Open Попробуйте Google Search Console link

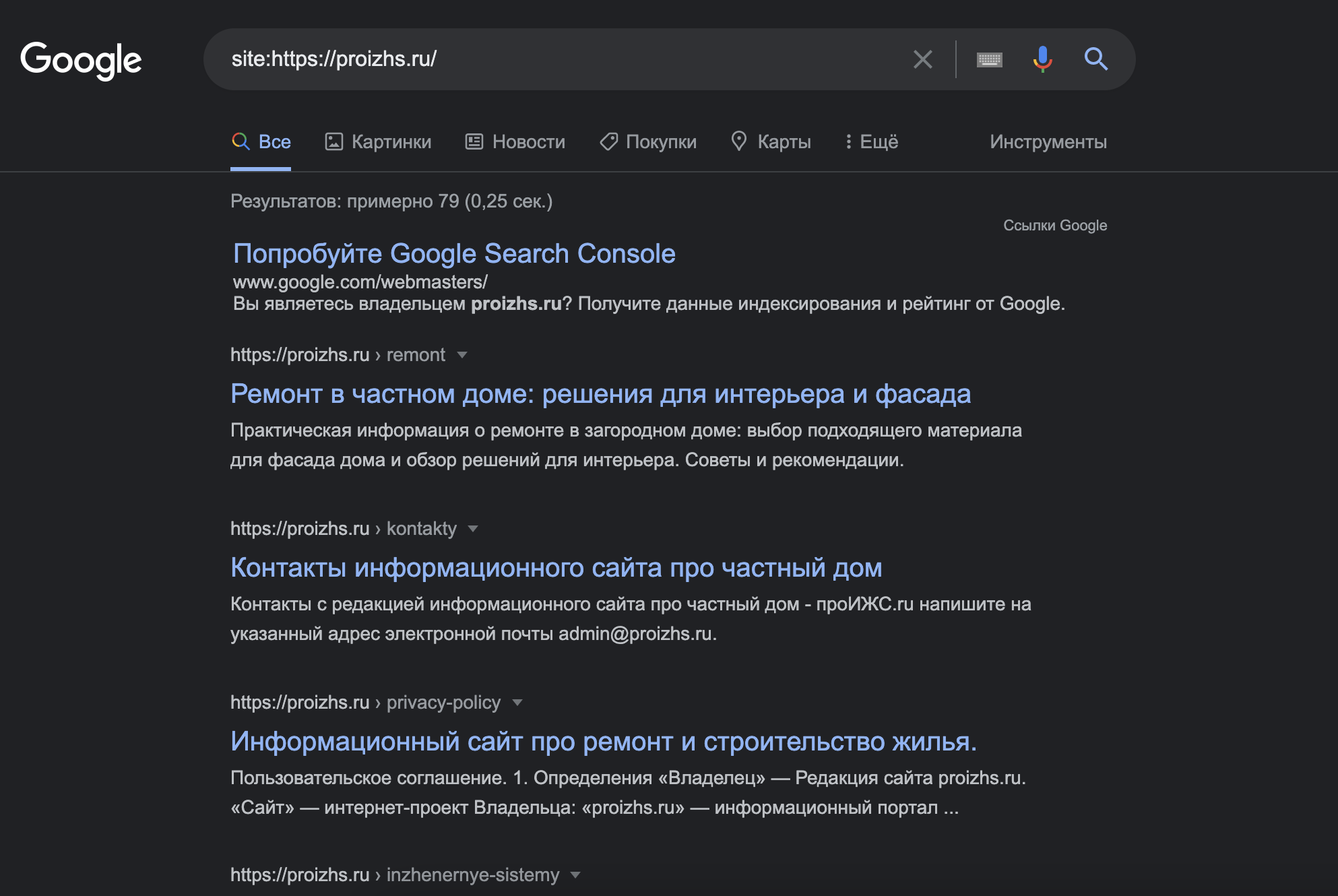[454, 253]
